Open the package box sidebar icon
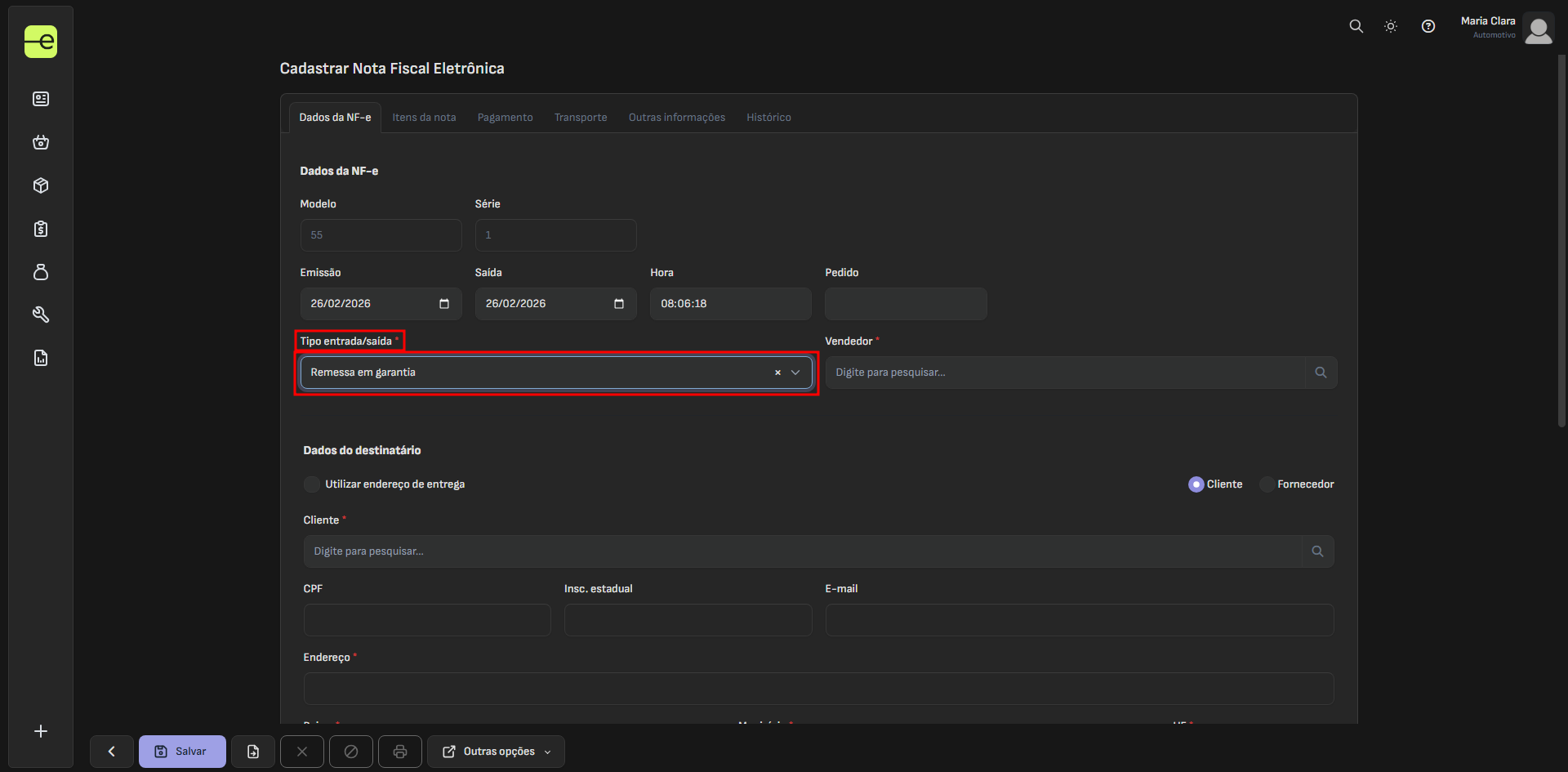 [x=41, y=185]
